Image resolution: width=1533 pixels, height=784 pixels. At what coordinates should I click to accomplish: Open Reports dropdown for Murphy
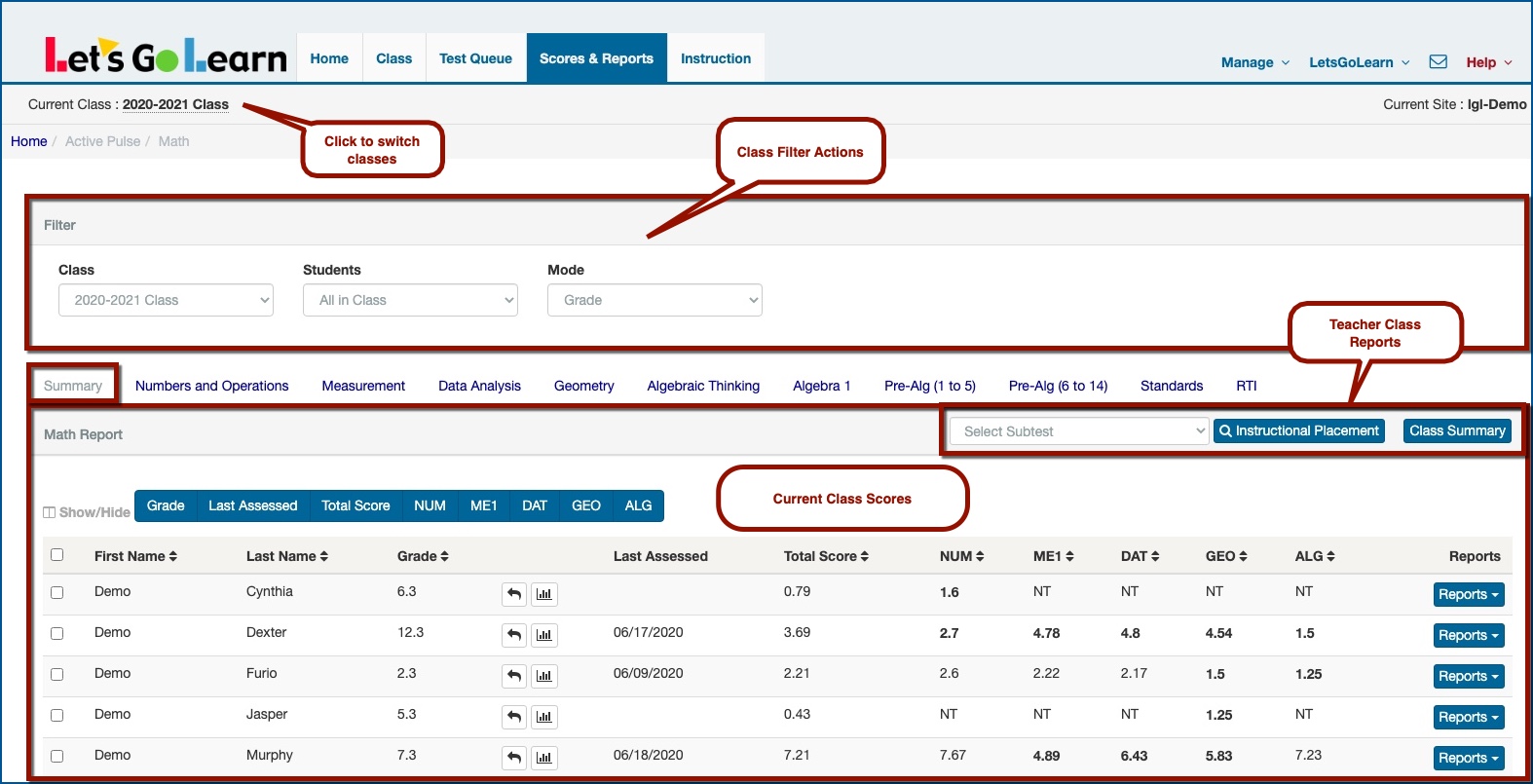[1469, 758]
